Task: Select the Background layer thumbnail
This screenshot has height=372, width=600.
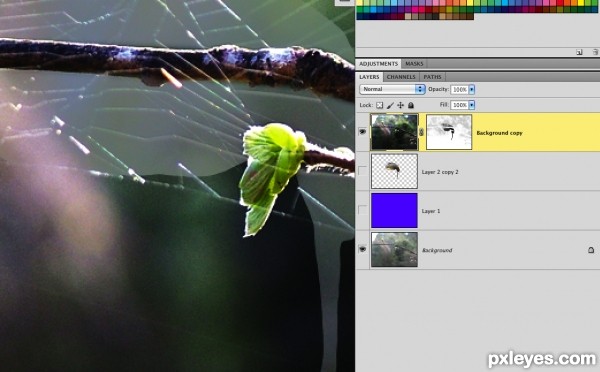Action: click(394, 250)
